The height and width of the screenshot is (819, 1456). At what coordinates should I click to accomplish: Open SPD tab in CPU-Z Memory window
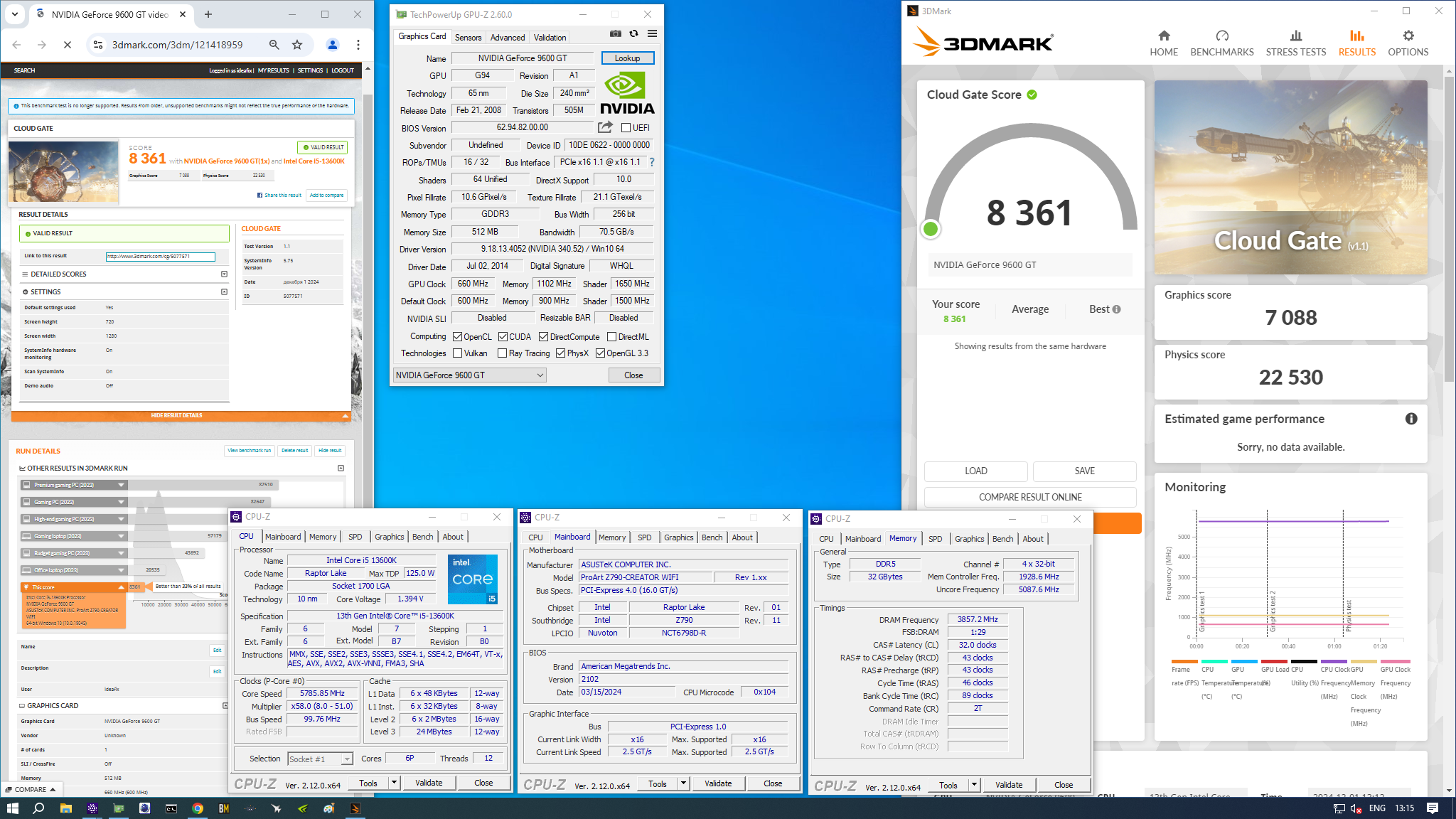pos(936,539)
